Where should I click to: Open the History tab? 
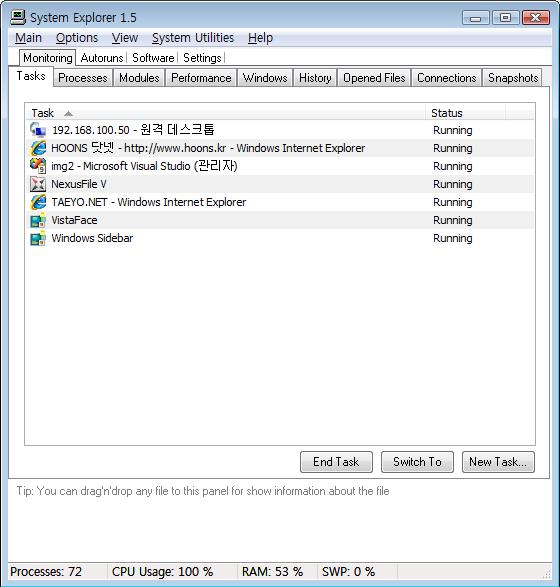click(315, 78)
